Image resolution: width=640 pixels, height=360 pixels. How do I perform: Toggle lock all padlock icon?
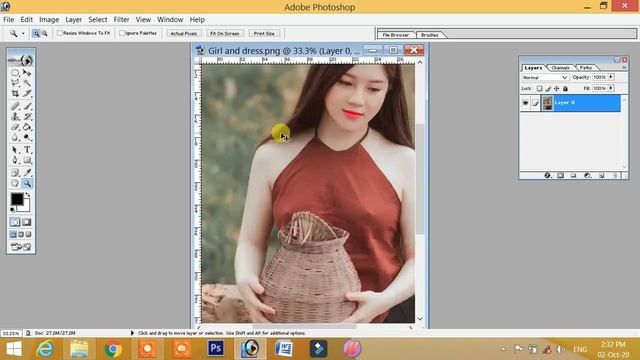coord(565,88)
